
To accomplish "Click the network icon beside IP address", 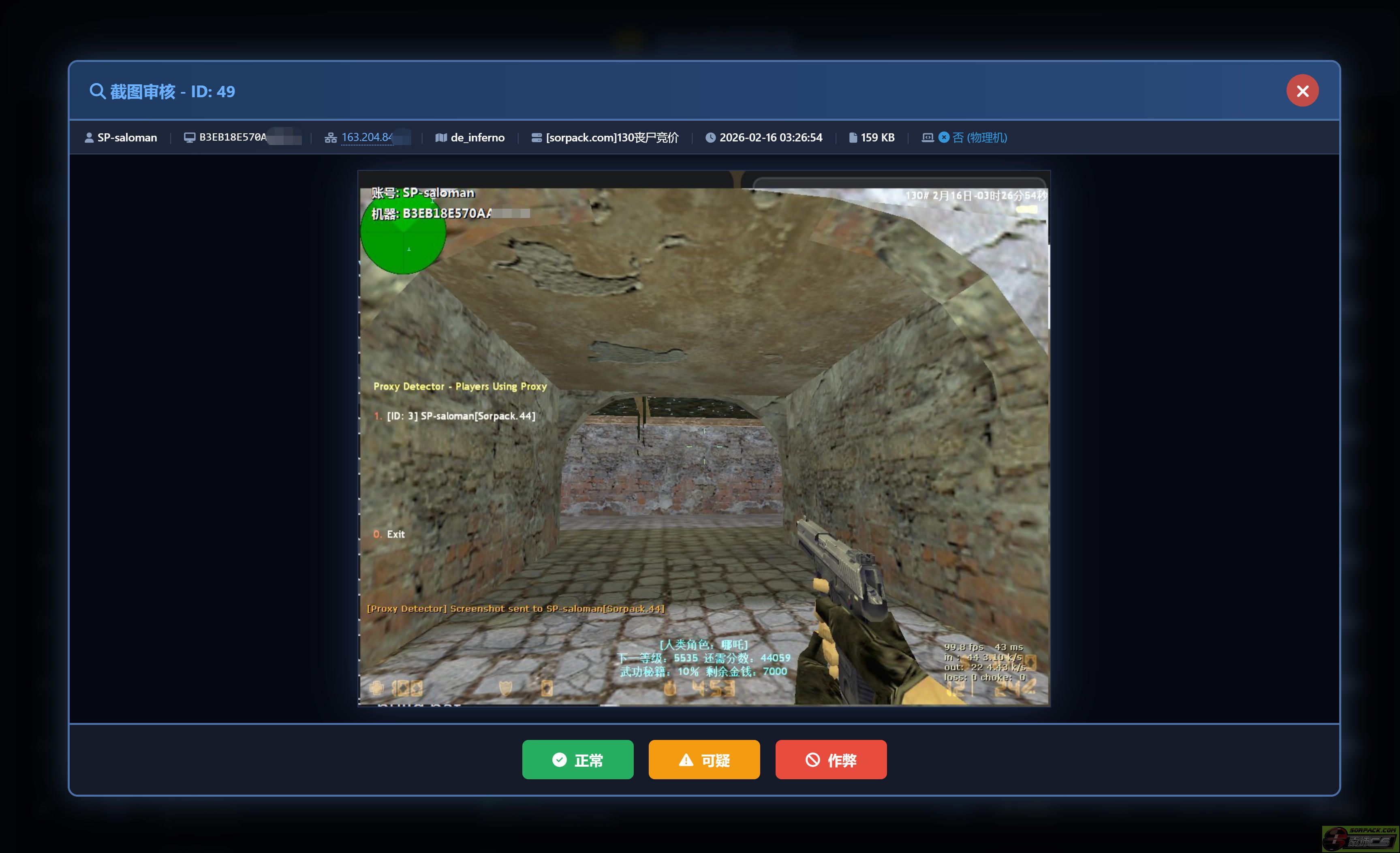I will [x=330, y=137].
